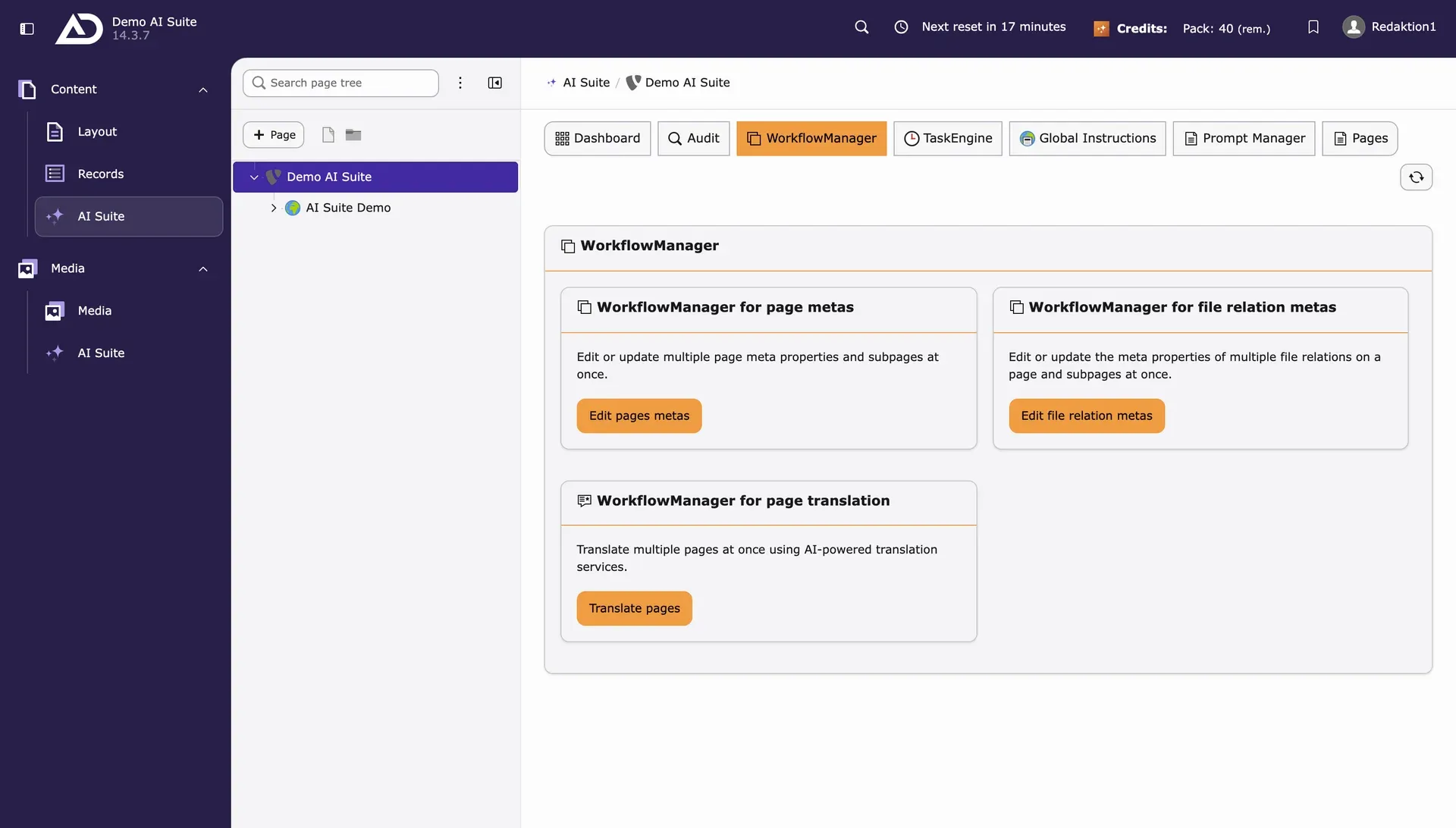Open the global search magnifier

point(861,27)
